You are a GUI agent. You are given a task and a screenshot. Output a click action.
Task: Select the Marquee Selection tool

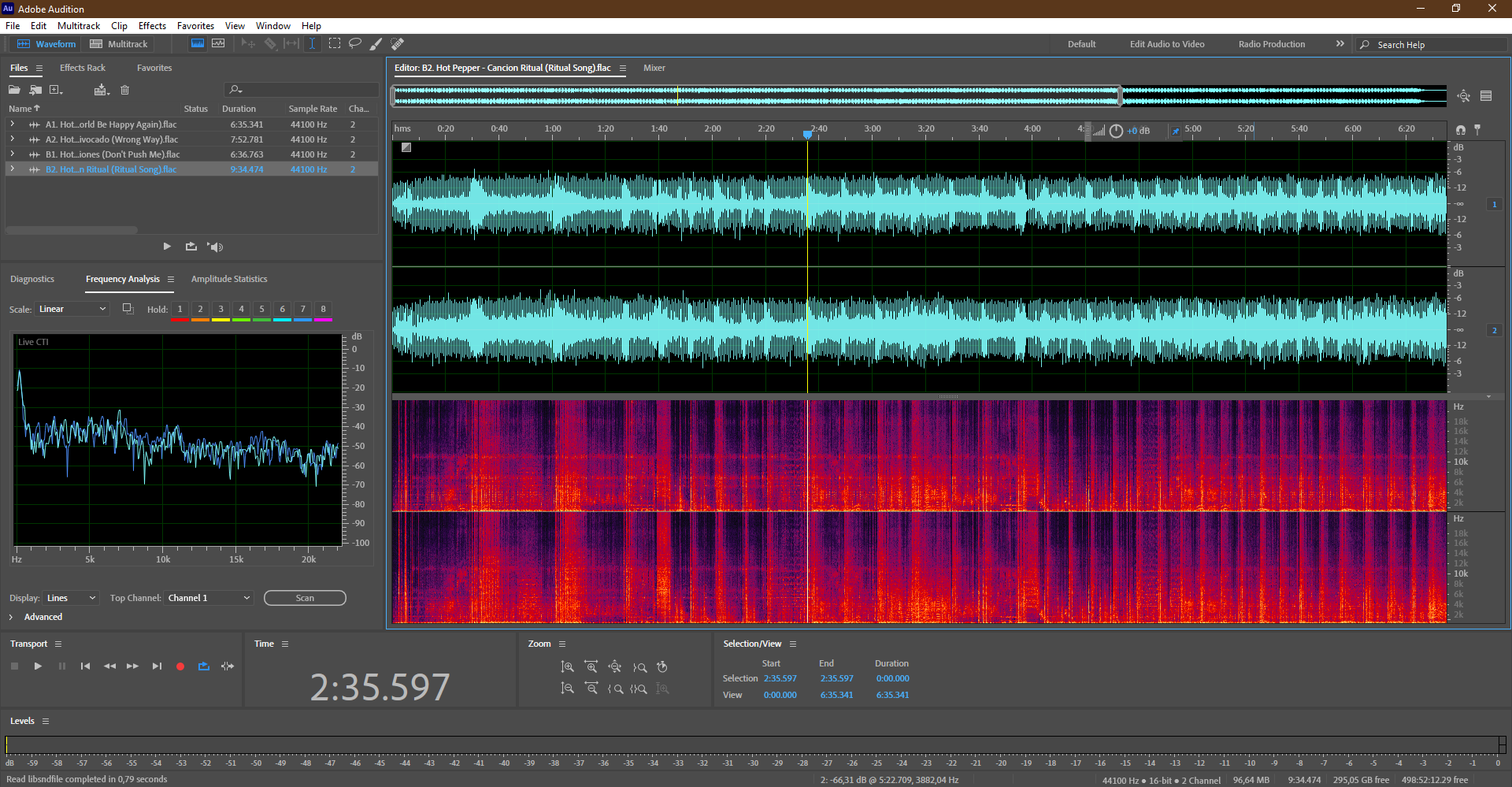pyautogui.click(x=335, y=44)
